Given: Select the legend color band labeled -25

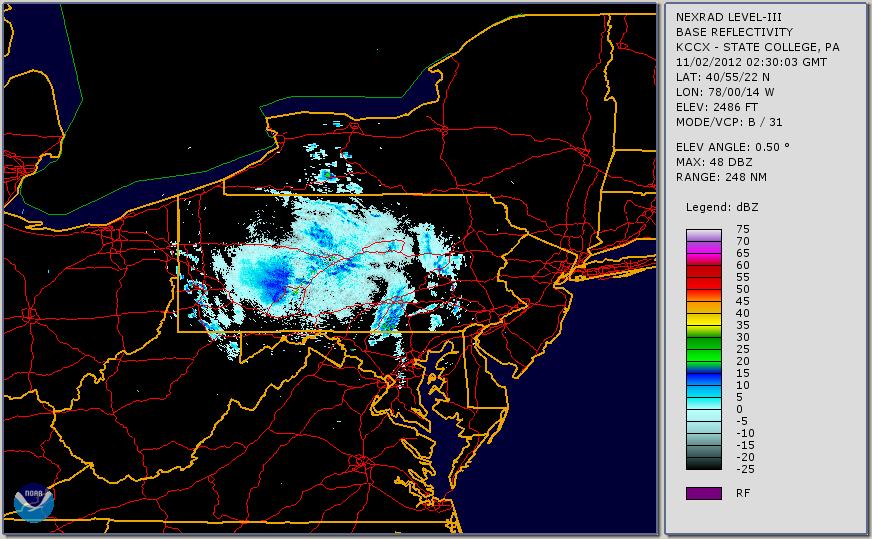Looking at the screenshot, I should pos(703,466).
